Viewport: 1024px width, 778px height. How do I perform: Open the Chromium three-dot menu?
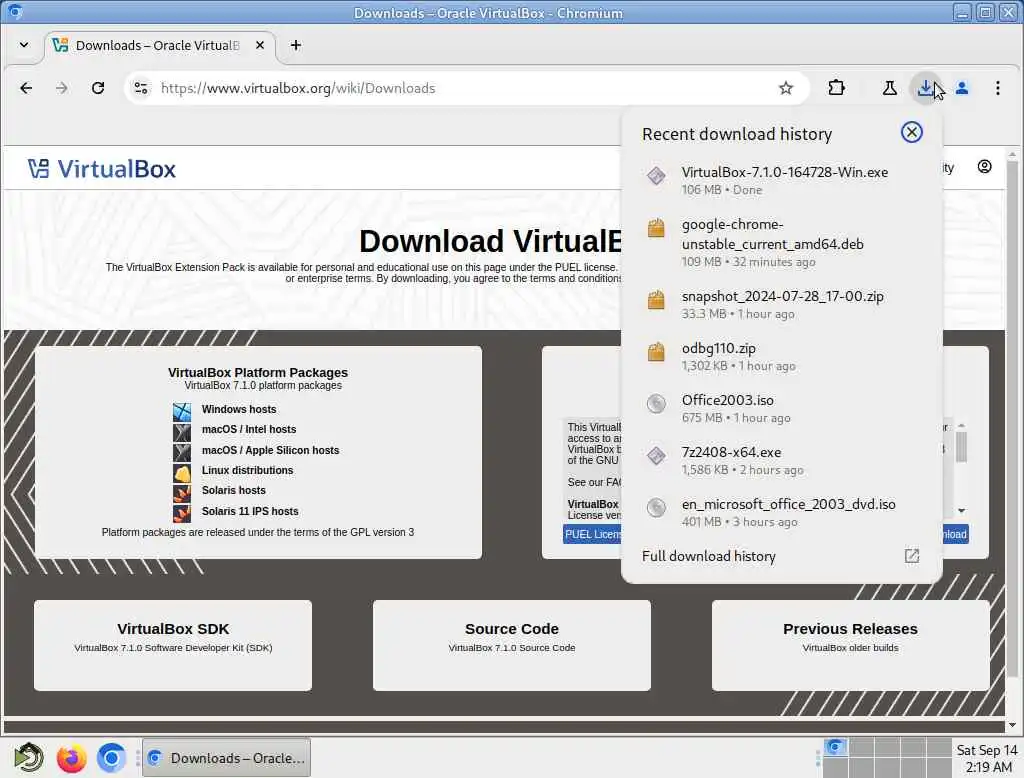[x=998, y=88]
